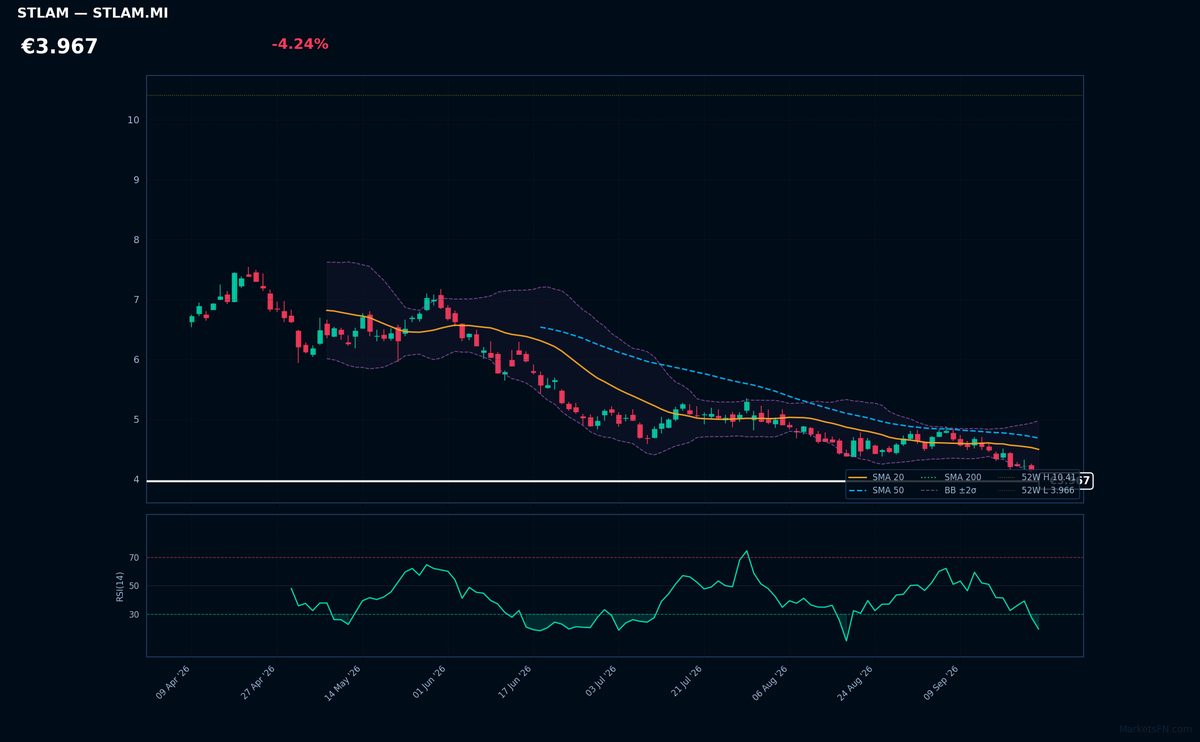Click the SMA 200 legend entry
This screenshot has width=1200, height=742.
pos(951,478)
